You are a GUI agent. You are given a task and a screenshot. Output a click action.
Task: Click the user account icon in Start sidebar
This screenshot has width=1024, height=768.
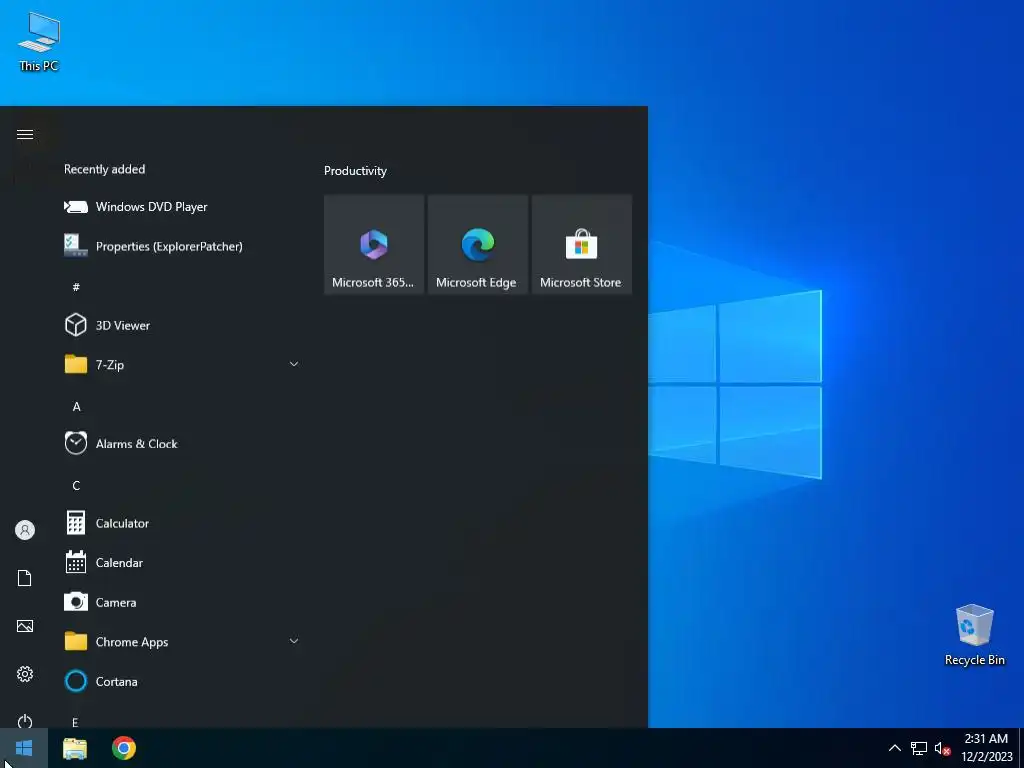25,530
